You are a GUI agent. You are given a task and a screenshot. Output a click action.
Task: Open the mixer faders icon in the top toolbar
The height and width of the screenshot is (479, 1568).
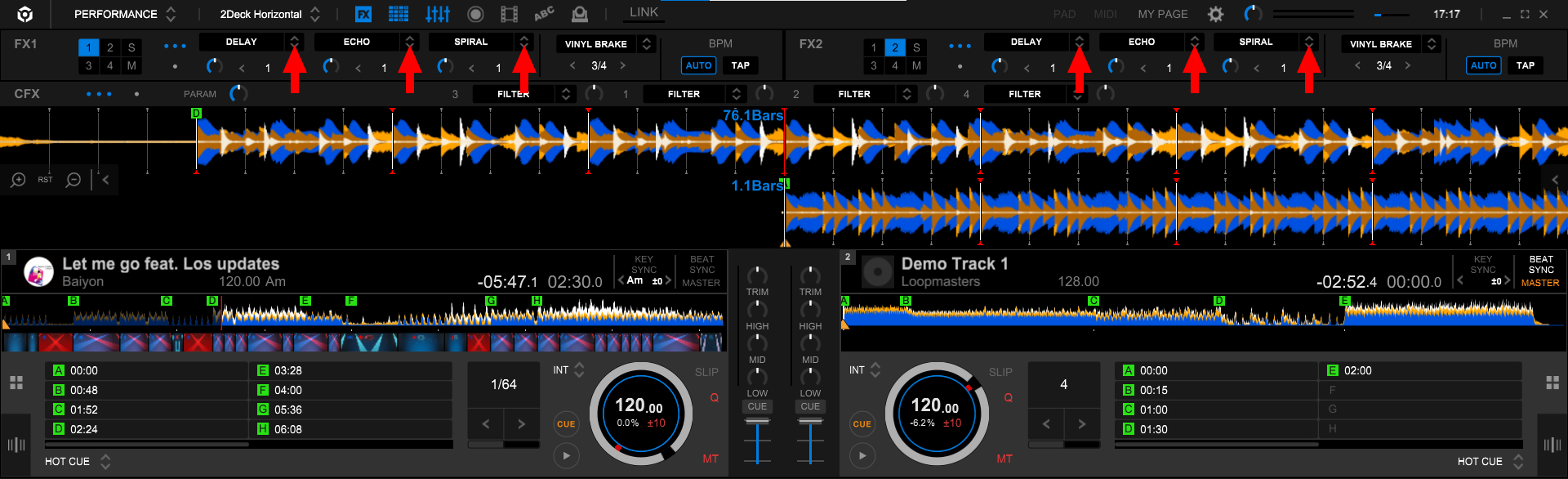438,14
